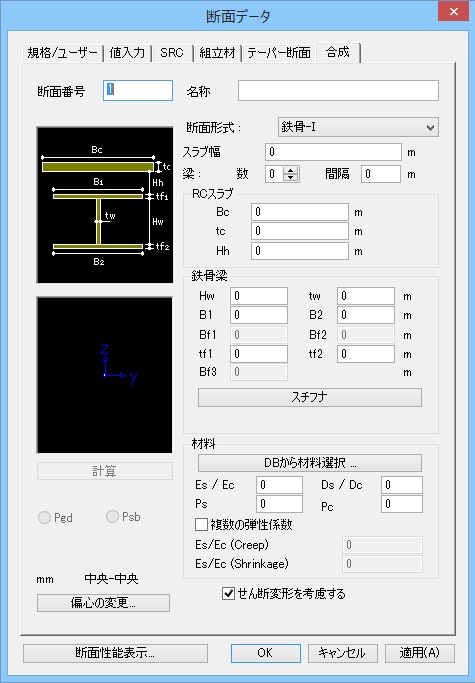Open the テーパー断面 tab
The width and height of the screenshot is (475, 683).
coord(279,53)
